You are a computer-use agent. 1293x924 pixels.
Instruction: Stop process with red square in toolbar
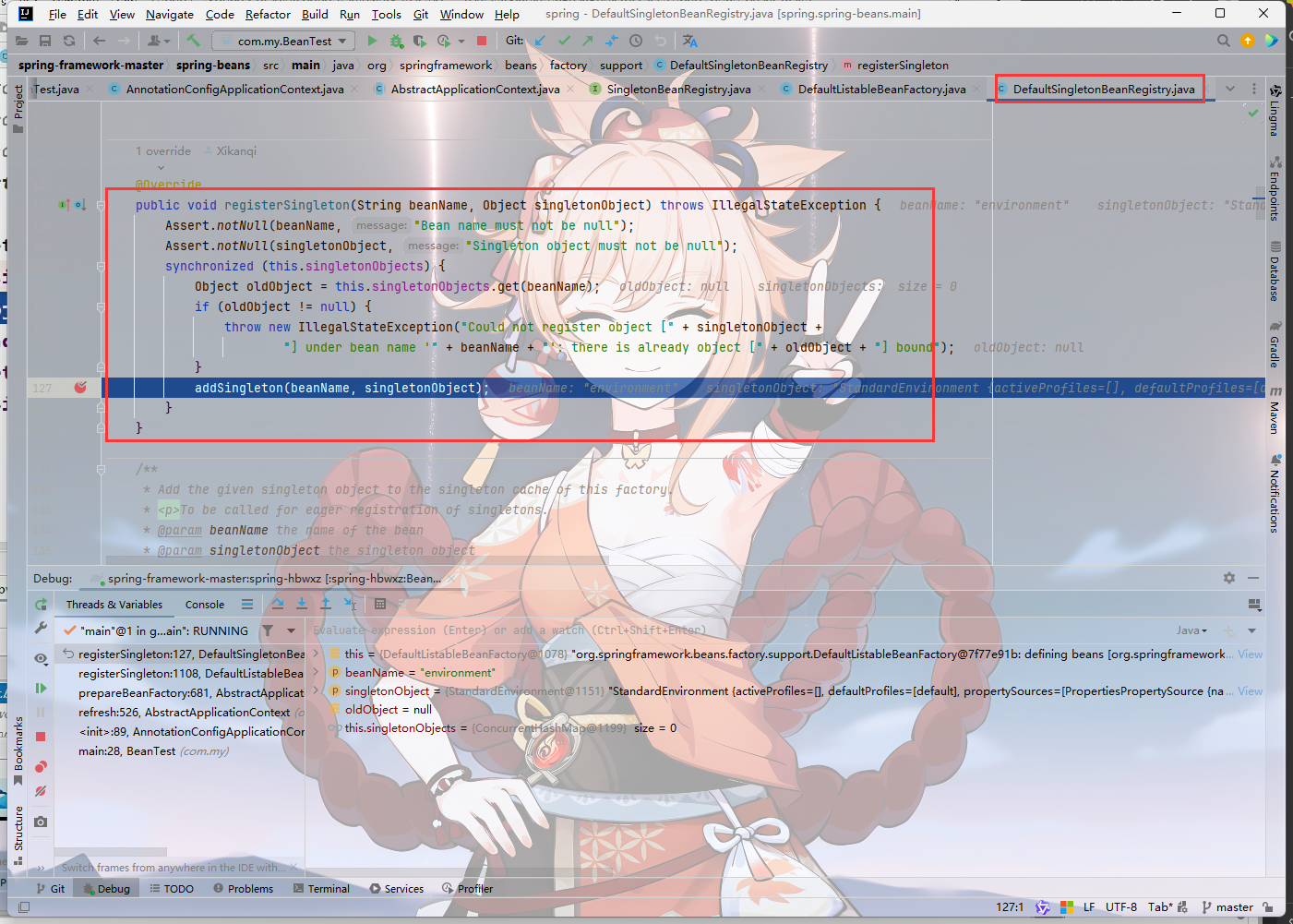[x=482, y=41]
